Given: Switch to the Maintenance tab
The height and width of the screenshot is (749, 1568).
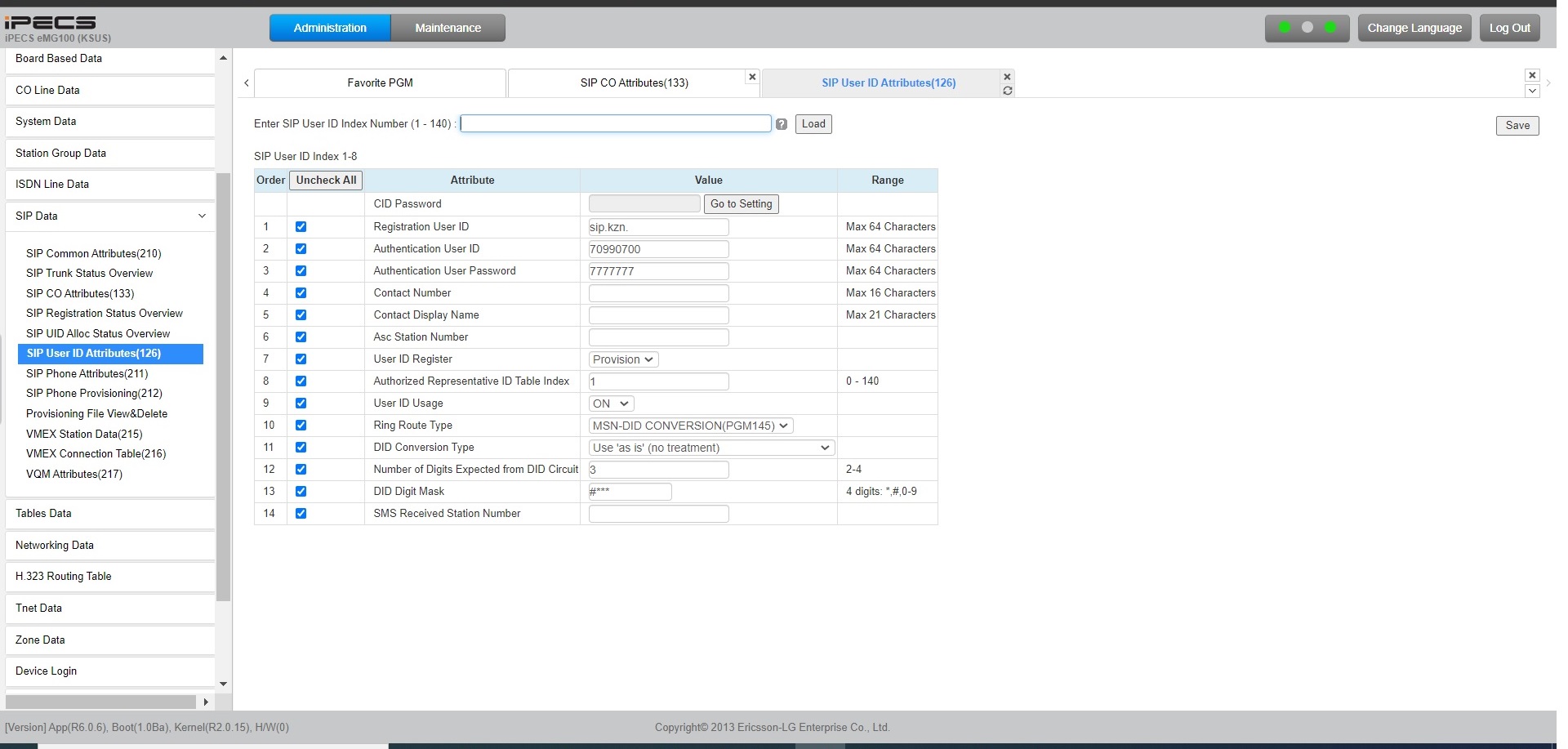Looking at the screenshot, I should coord(448,28).
